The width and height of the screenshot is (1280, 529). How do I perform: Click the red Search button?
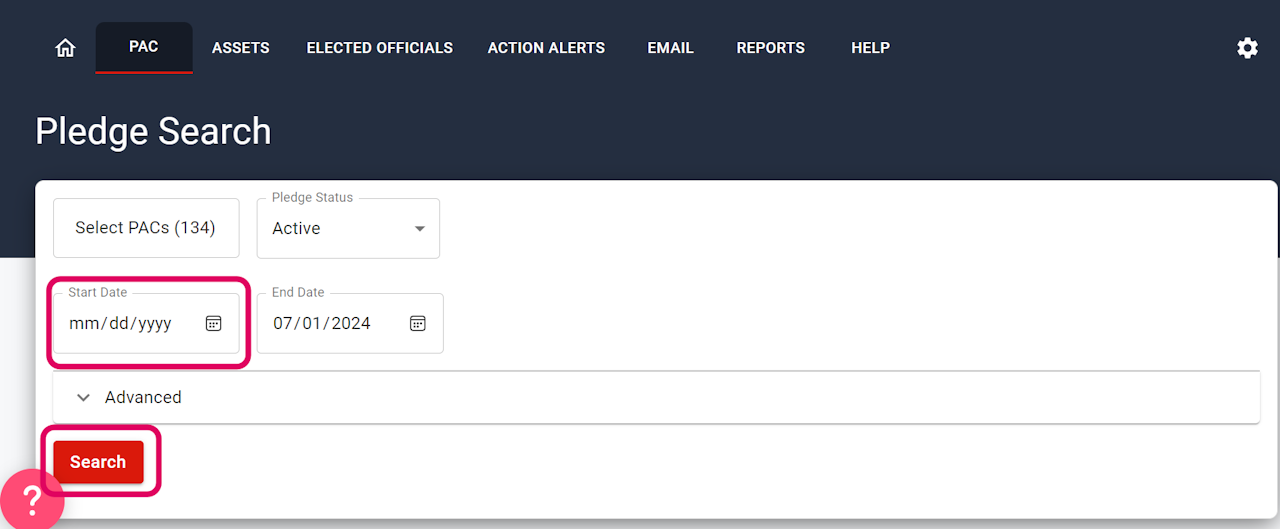[x=98, y=462]
